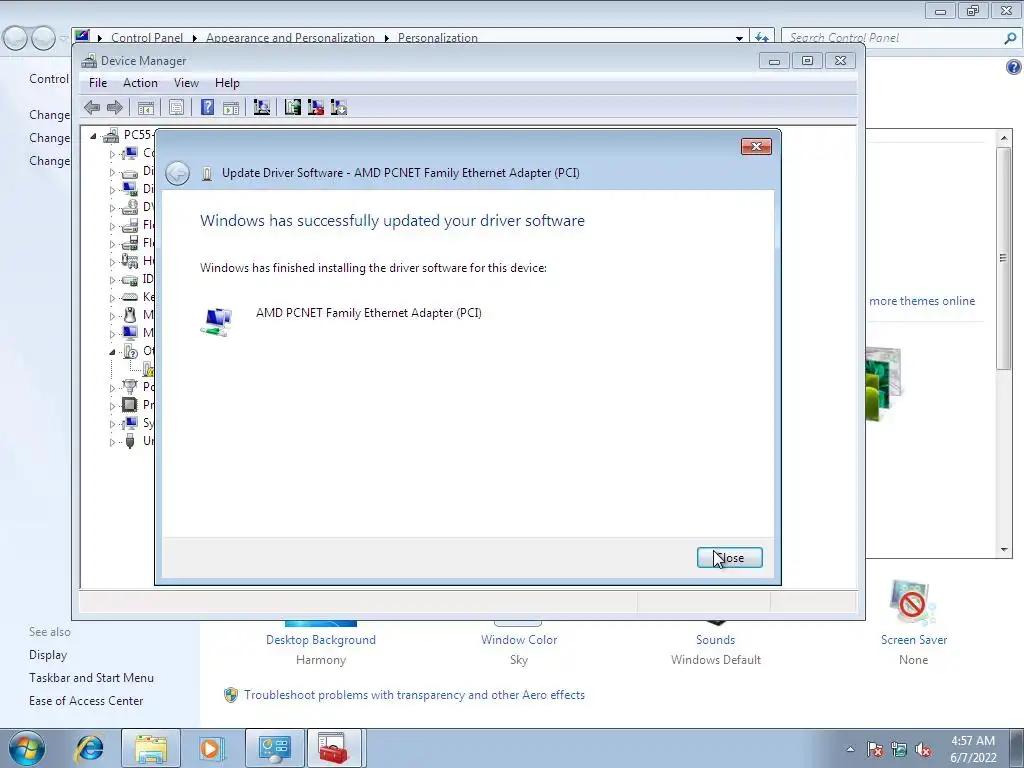Open the Sounds settings link
Image resolution: width=1024 pixels, height=768 pixels.
(715, 640)
